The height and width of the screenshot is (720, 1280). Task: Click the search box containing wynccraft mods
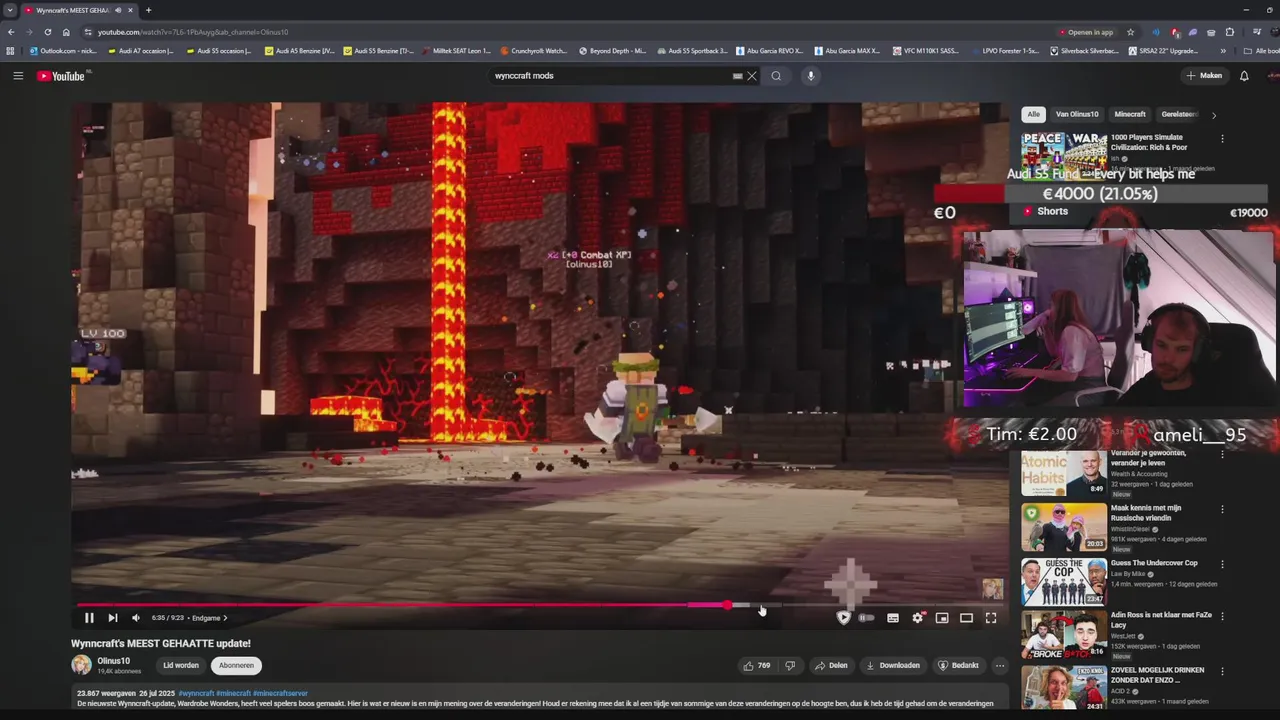pos(610,76)
